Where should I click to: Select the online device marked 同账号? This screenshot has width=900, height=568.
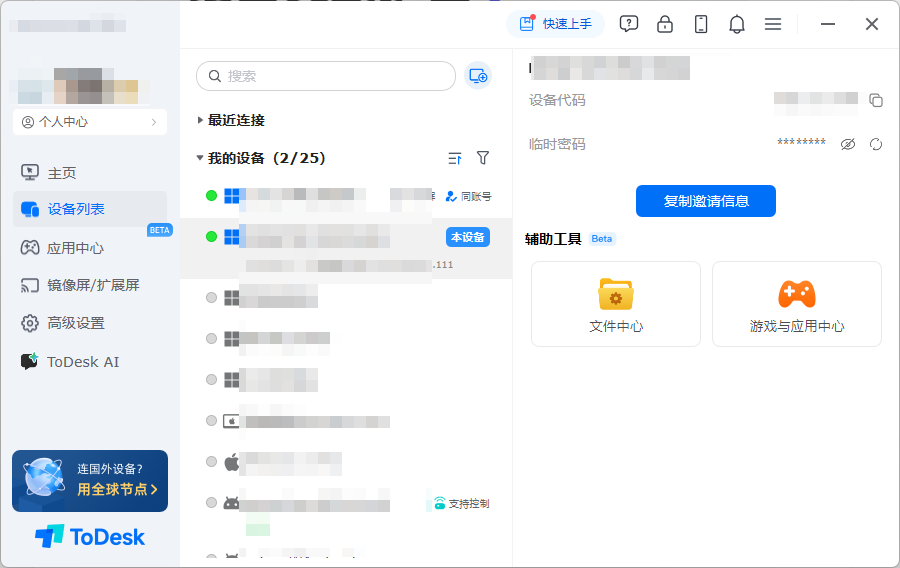tap(346, 196)
